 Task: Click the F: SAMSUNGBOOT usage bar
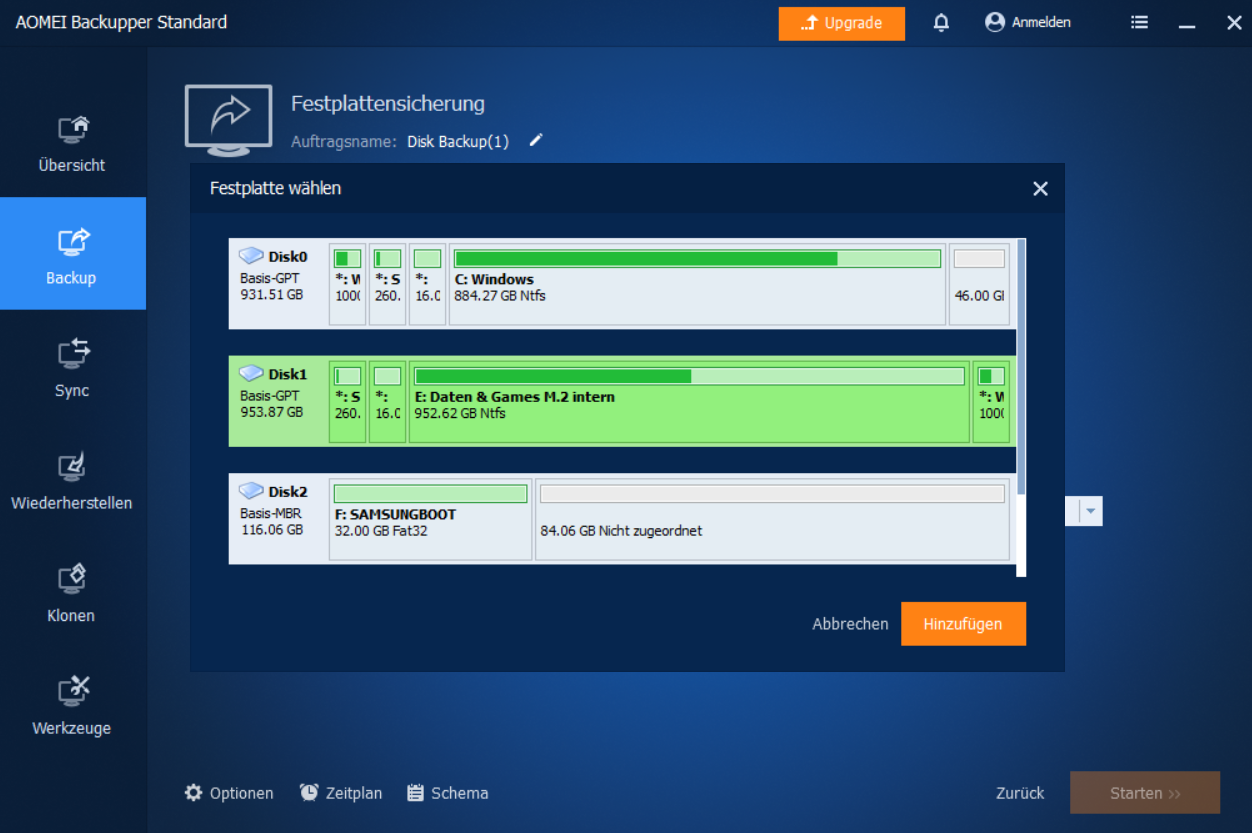point(430,494)
